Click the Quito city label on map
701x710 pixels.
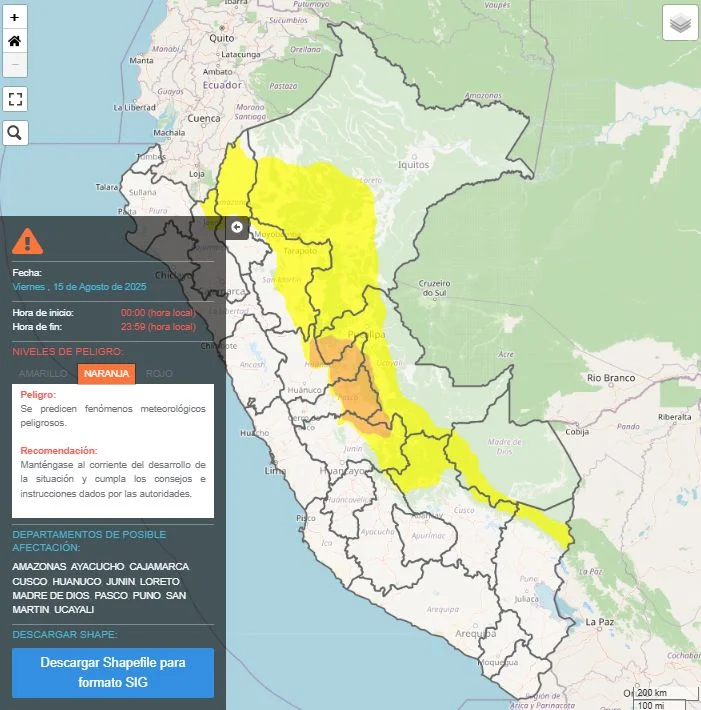(x=221, y=38)
